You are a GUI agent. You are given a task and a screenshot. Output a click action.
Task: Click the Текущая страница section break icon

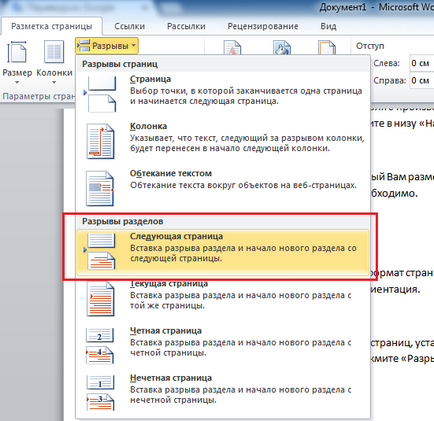(x=101, y=299)
